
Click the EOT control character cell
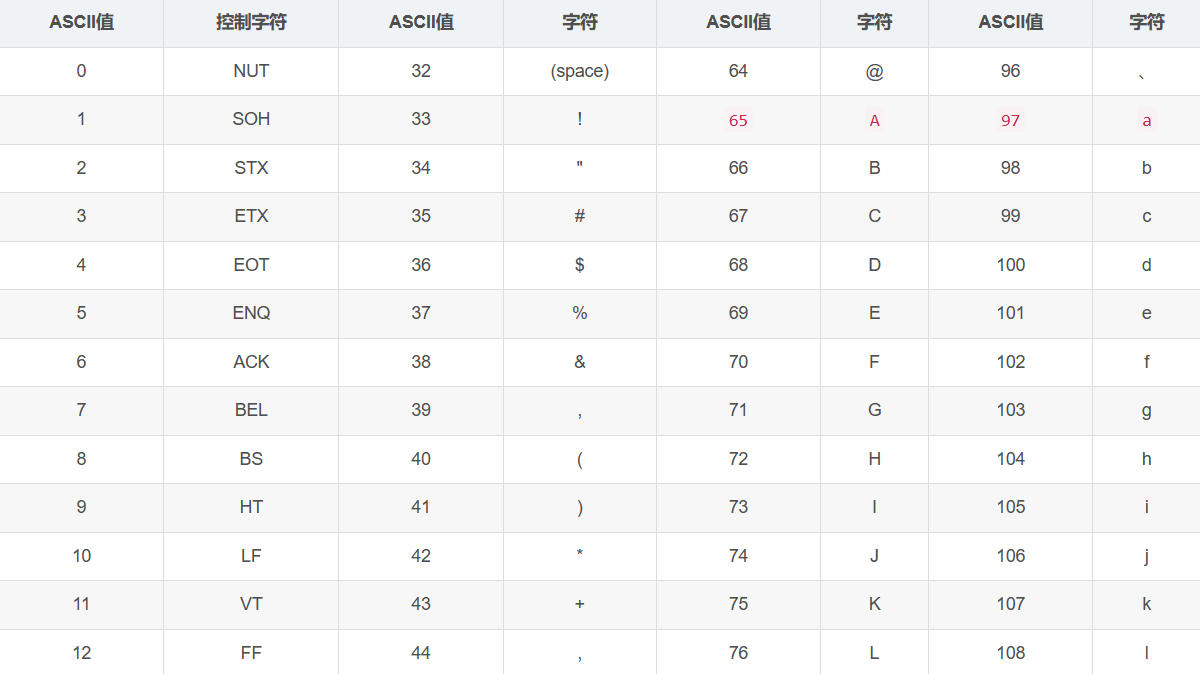tap(251, 265)
